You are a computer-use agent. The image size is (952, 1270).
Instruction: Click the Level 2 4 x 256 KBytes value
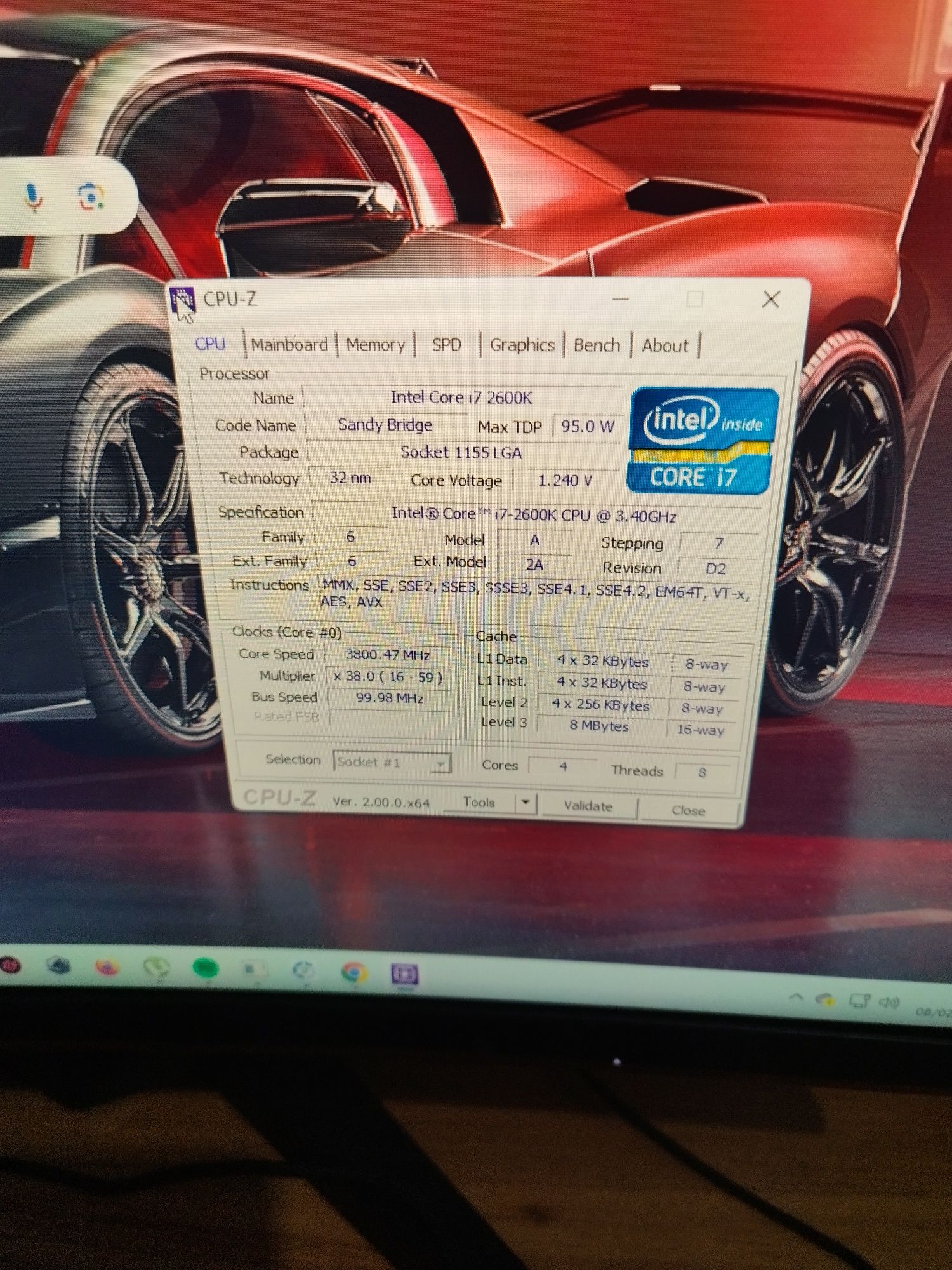click(x=600, y=705)
